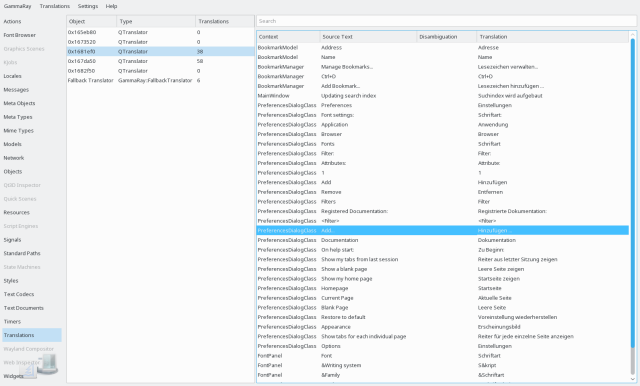640x386 pixels.
Task: Select the Translations tool in sidebar
Action: (x=32, y=335)
